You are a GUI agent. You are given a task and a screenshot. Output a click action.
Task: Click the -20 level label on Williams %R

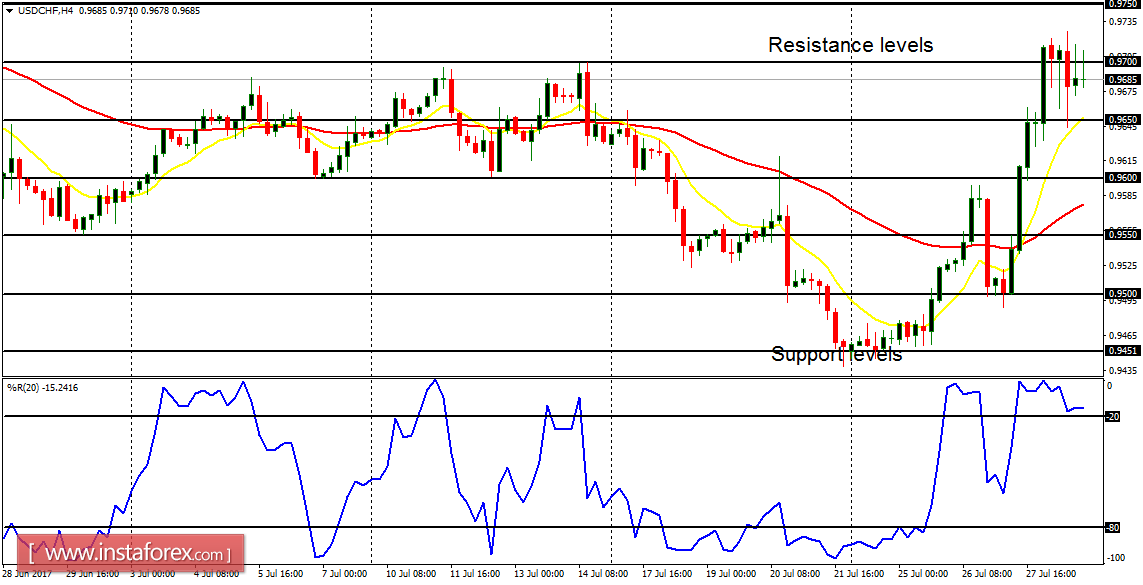pyautogui.click(x=1112, y=417)
